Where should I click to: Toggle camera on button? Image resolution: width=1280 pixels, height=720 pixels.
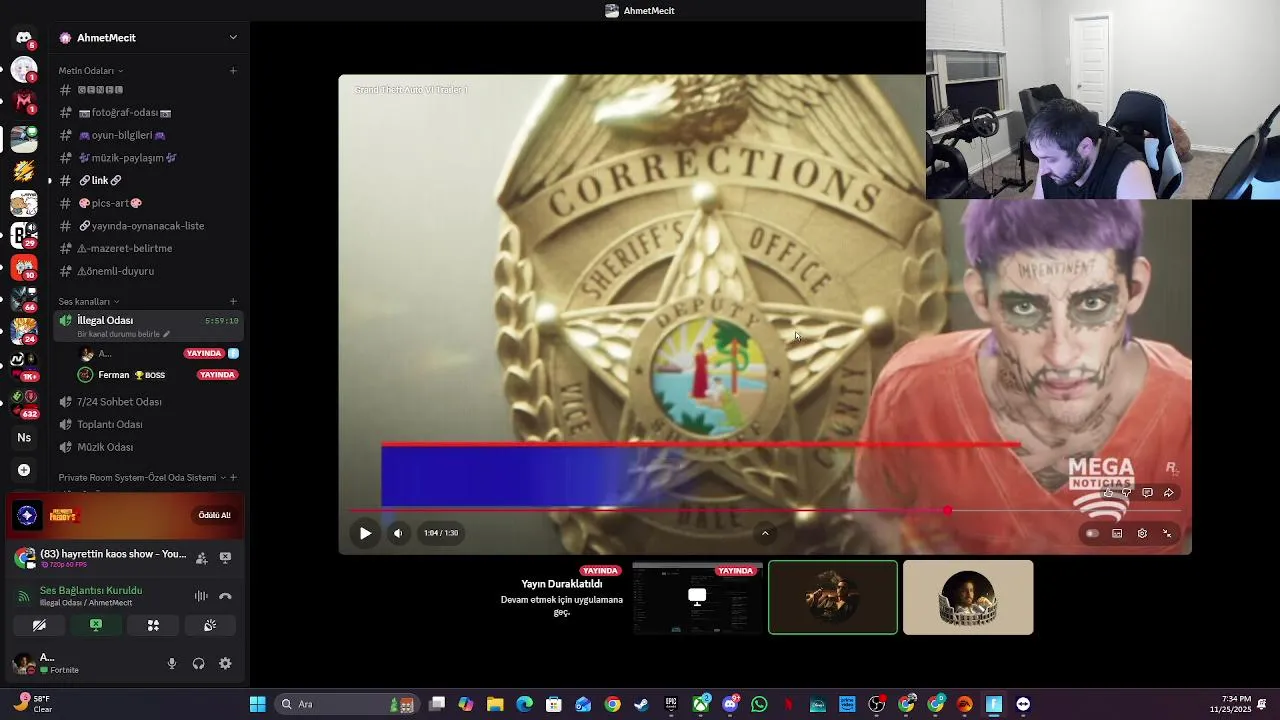pyautogui.click(x=39, y=625)
